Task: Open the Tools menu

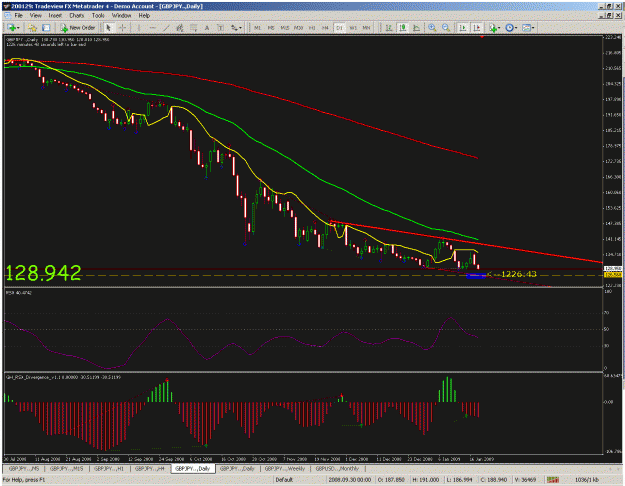Action: tap(98, 16)
